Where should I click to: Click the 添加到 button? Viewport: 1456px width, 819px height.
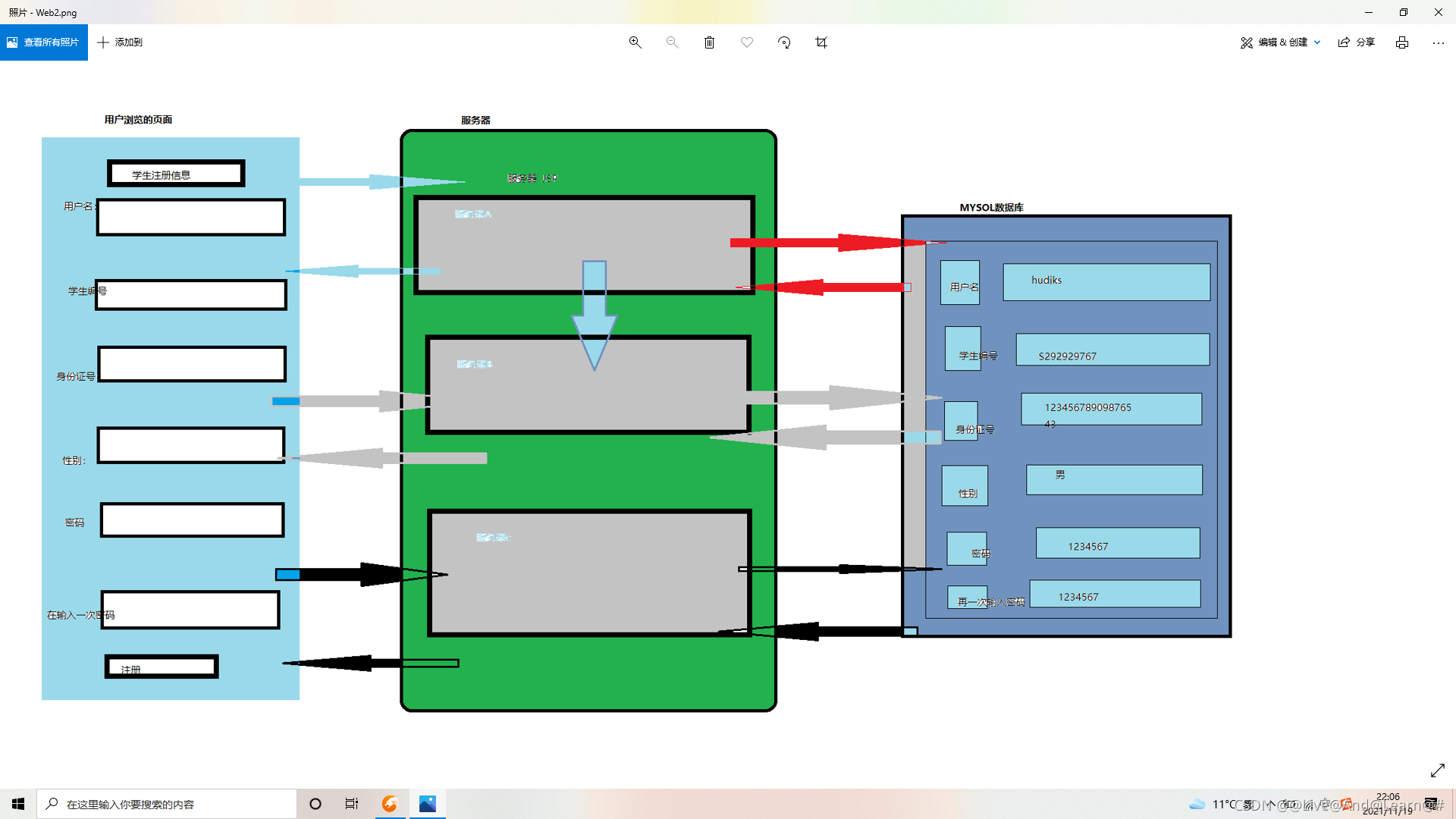[x=120, y=42]
